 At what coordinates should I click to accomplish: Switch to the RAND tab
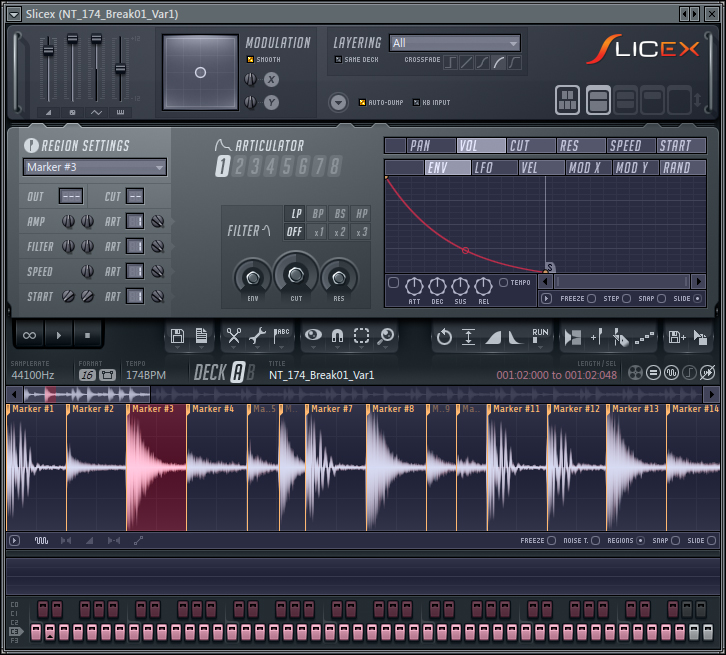(682, 168)
